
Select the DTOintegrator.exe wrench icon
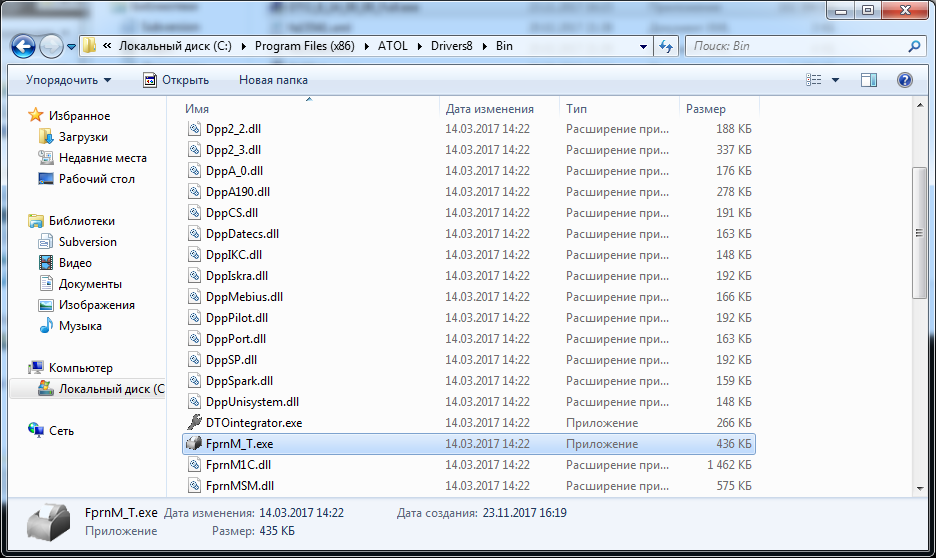(195, 423)
